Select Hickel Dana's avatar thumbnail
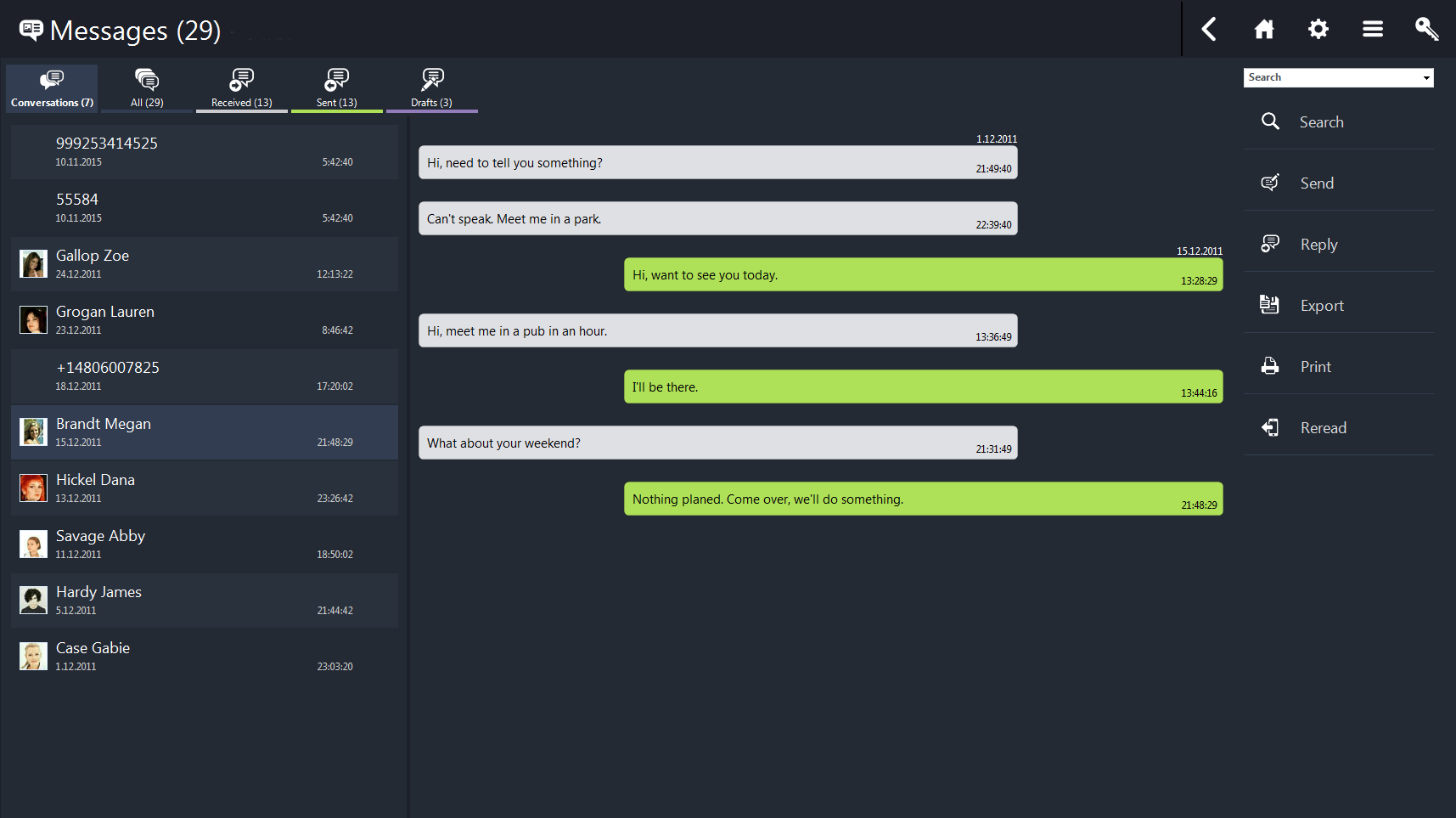The width and height of the screenshot is (1456, 818). point(33,488)
